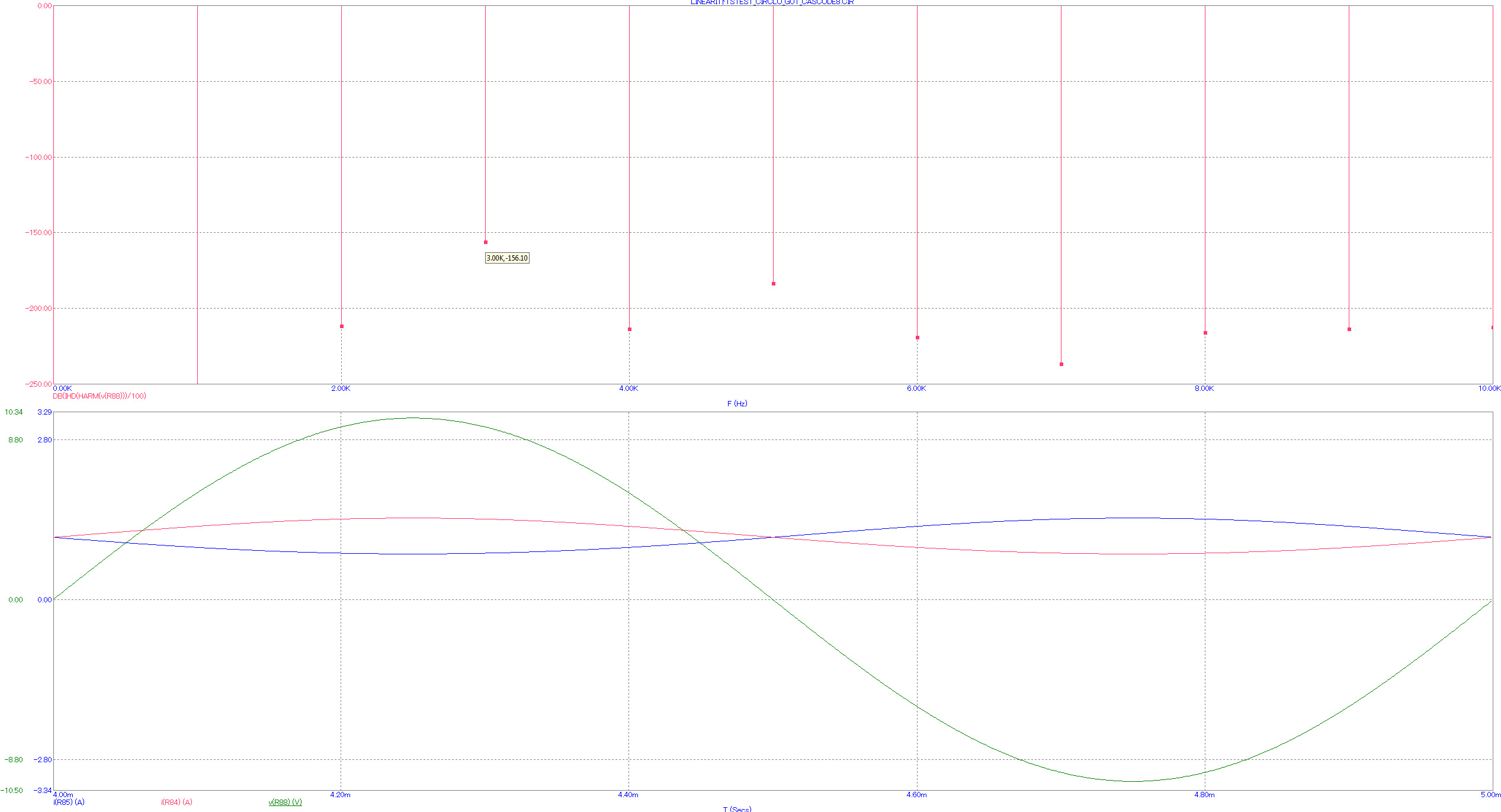The width and height of the screenshot is (1501, 812).
Task: Click the i(R85) (A) trace label
Action: coord(69,803)
